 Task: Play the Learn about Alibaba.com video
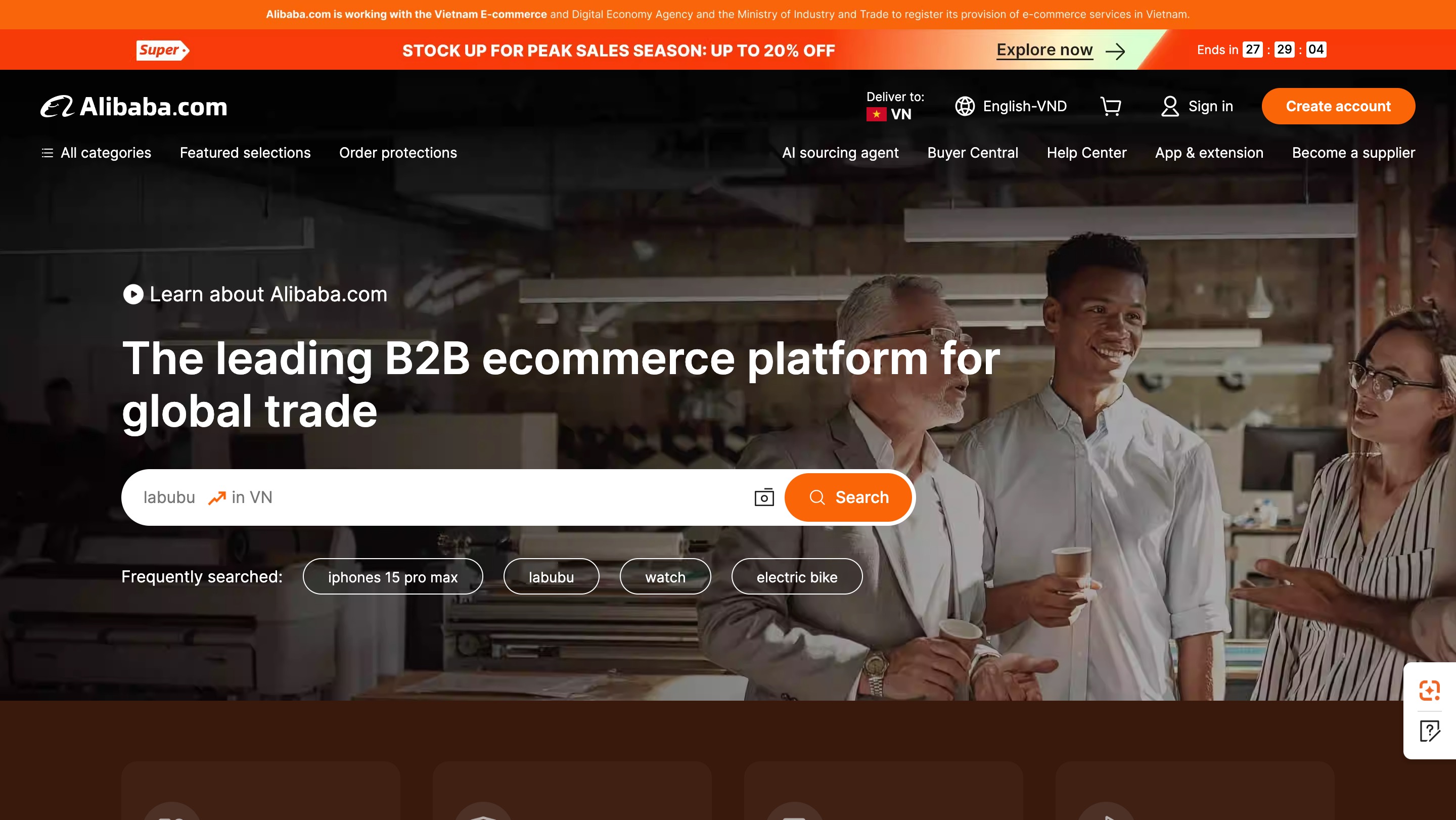click(133, 294)
